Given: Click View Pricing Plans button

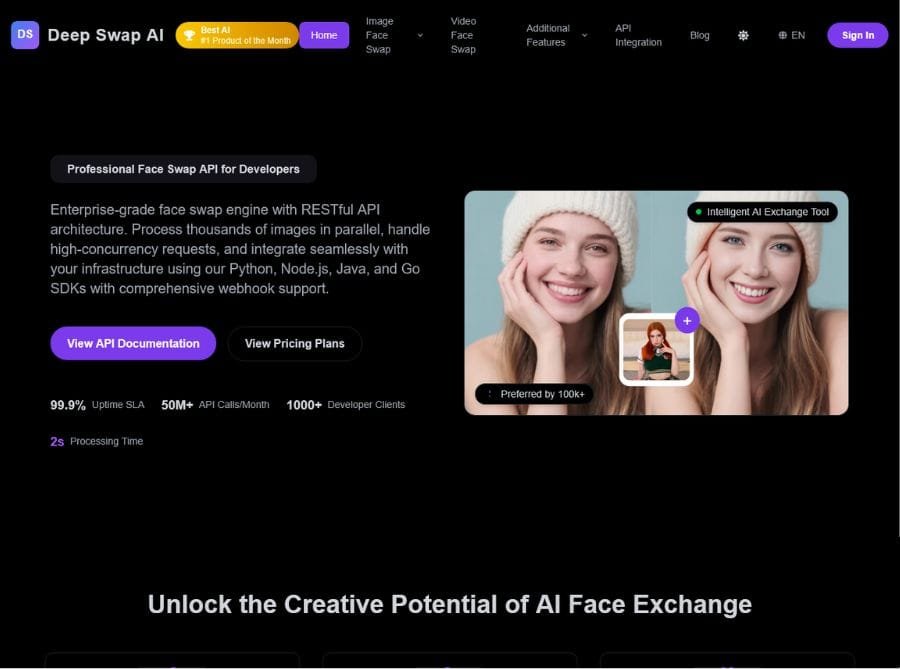Looking at the screenshot, I should pyautogui.click(x=294, y=343).
